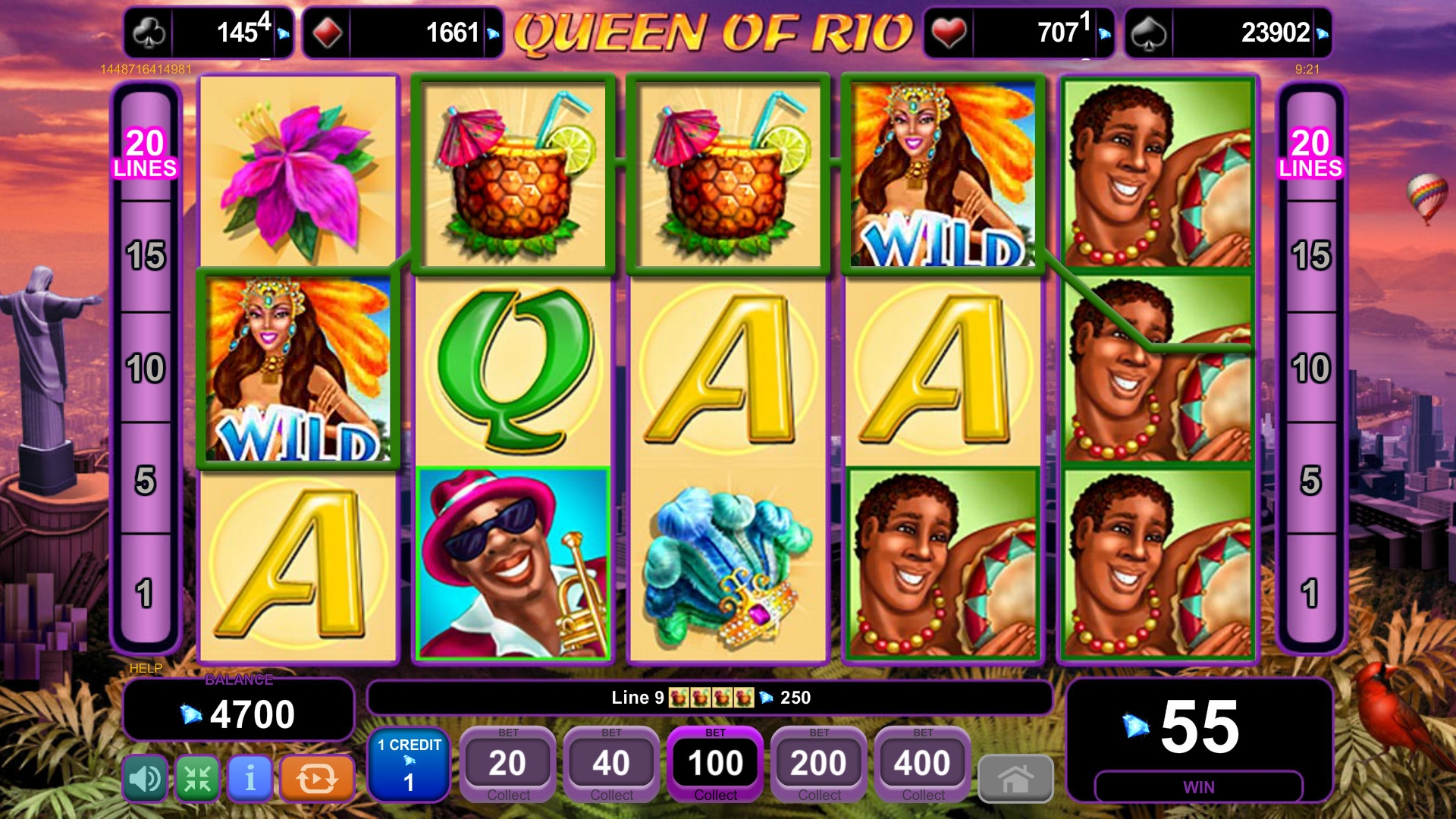The width and height of the screenshot is (1456, 819).
Task: Select the 20 bet button
Action: click(508, 764)
